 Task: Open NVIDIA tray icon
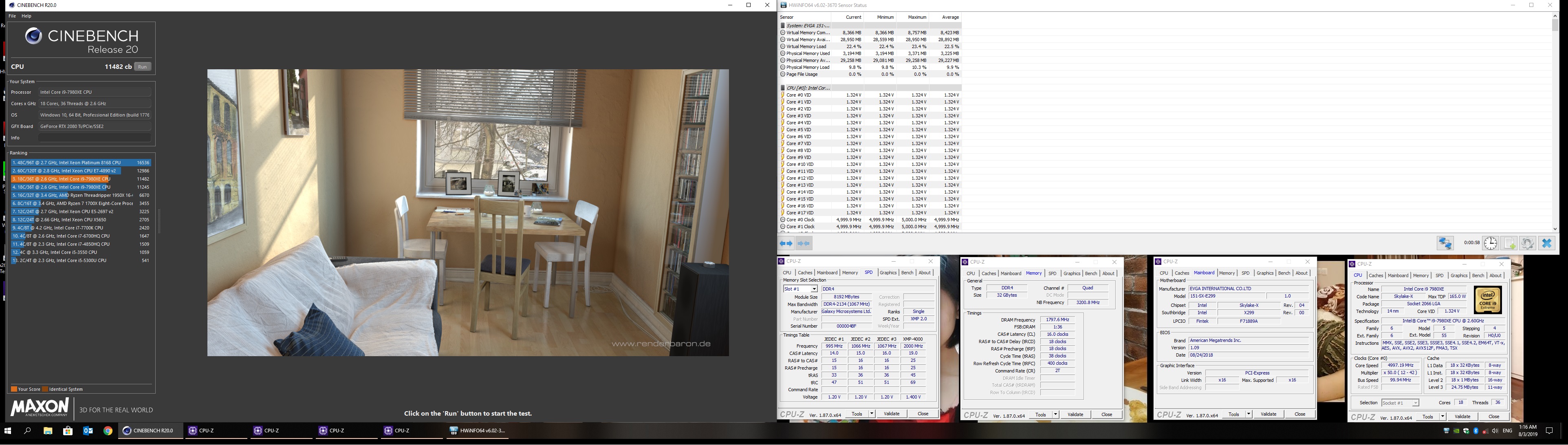point(1456,431)
